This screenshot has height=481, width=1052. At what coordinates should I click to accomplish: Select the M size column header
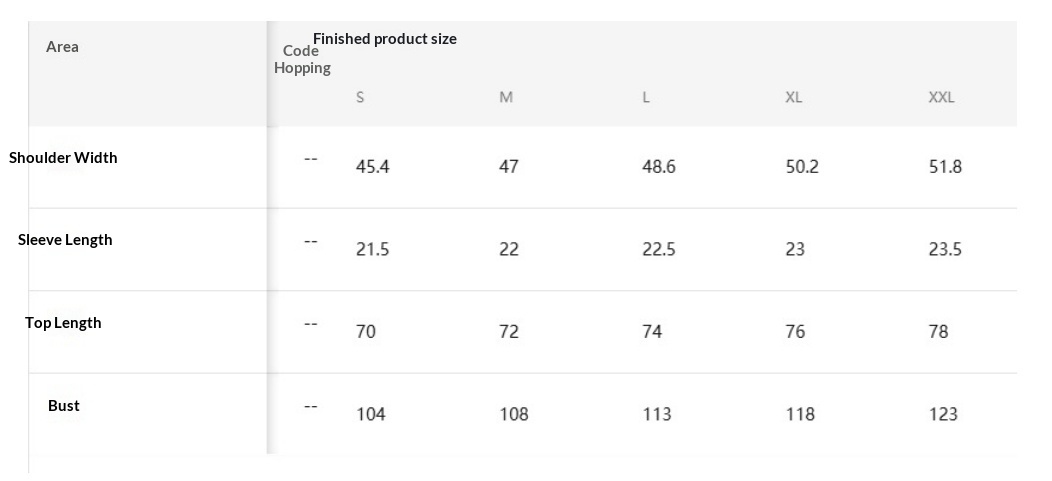click(506, 98)
